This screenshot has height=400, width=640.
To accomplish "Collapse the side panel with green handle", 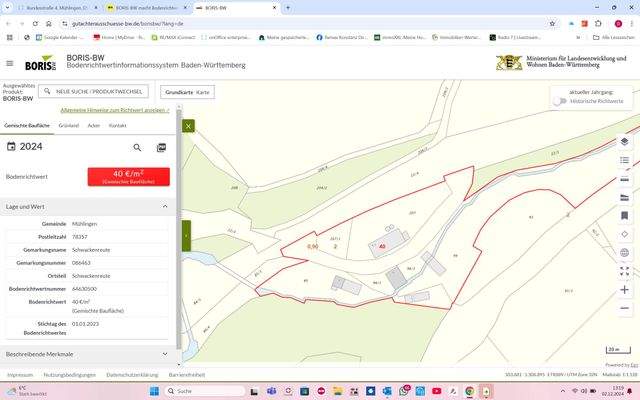I will click(x=186, y=236).
